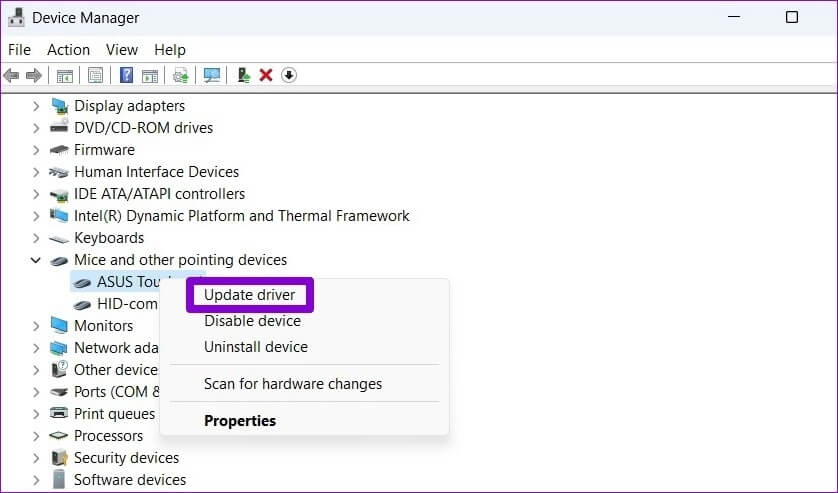Screen dimensions: 838x493
Task: Choose Uninstall device in context menu
Action: pos(256,347)
